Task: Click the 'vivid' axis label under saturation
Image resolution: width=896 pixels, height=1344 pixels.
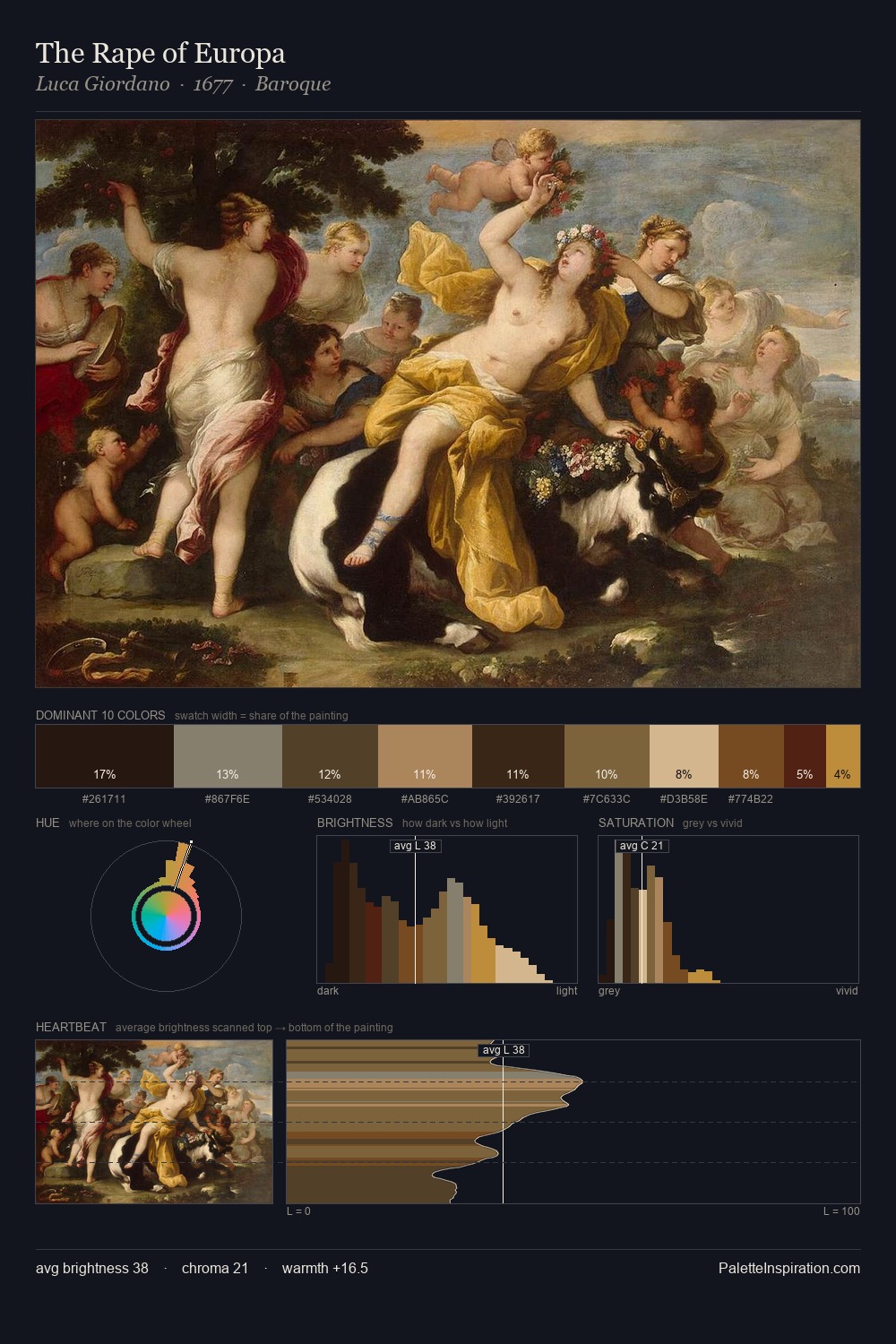Action: click(847, 991)
